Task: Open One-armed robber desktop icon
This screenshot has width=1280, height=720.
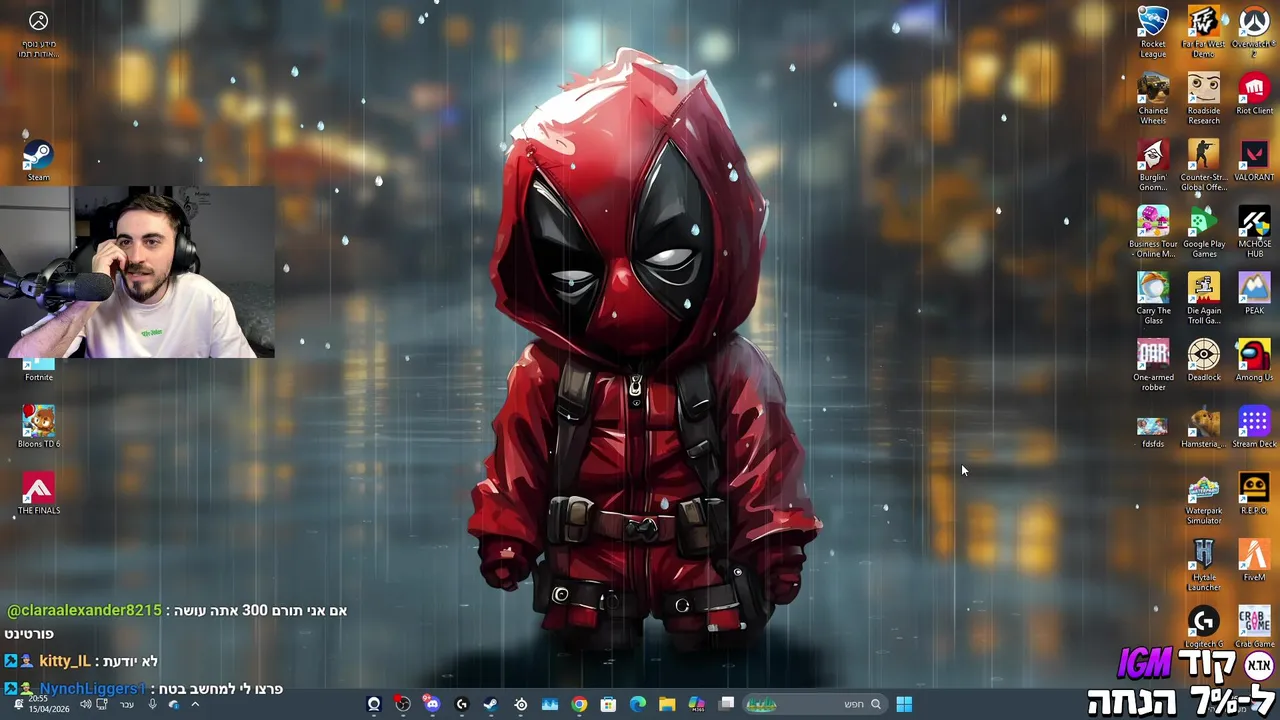Action: (1153, 365)
